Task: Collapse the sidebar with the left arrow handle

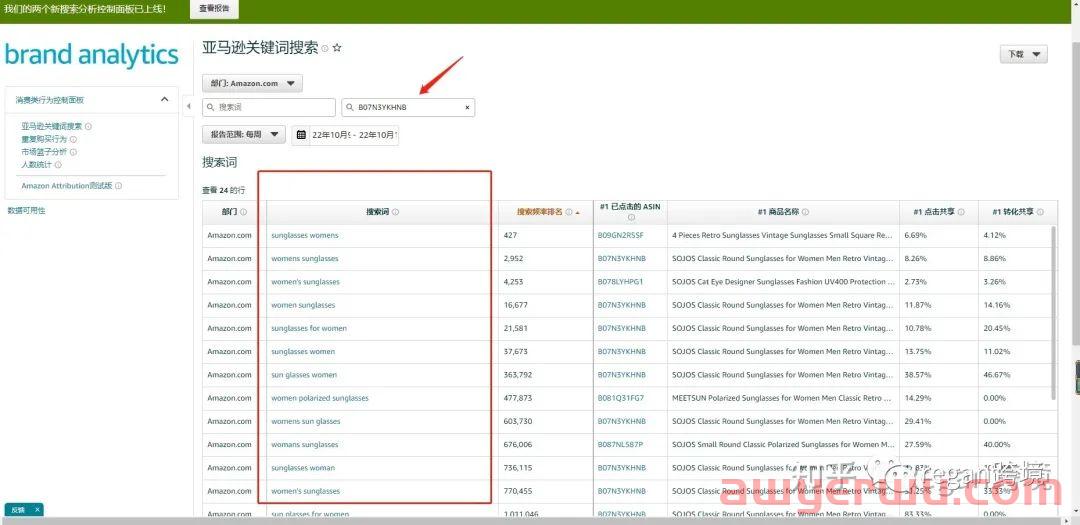Action: 189,107
